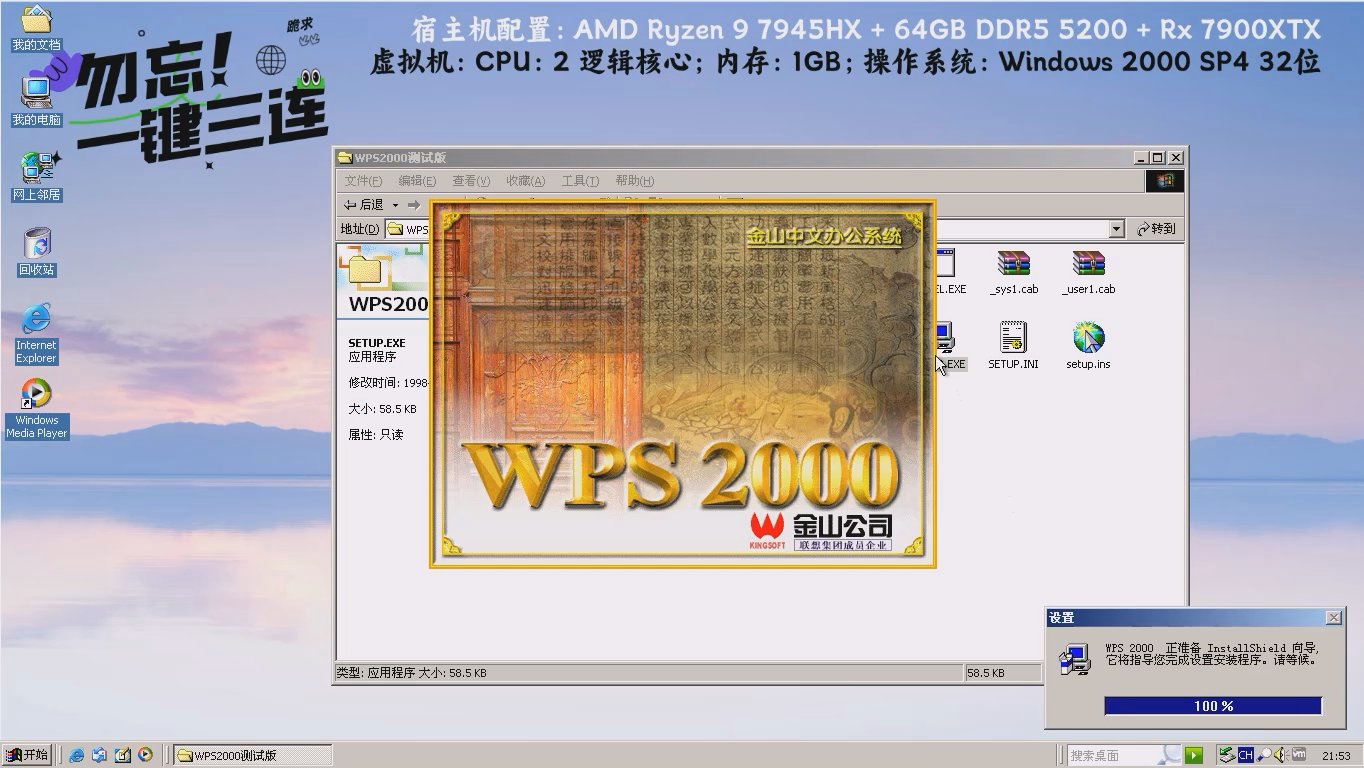Screen dimensions: 1364x768
Task: Click the WPS 2000 splash image
Action: point(683,384)
